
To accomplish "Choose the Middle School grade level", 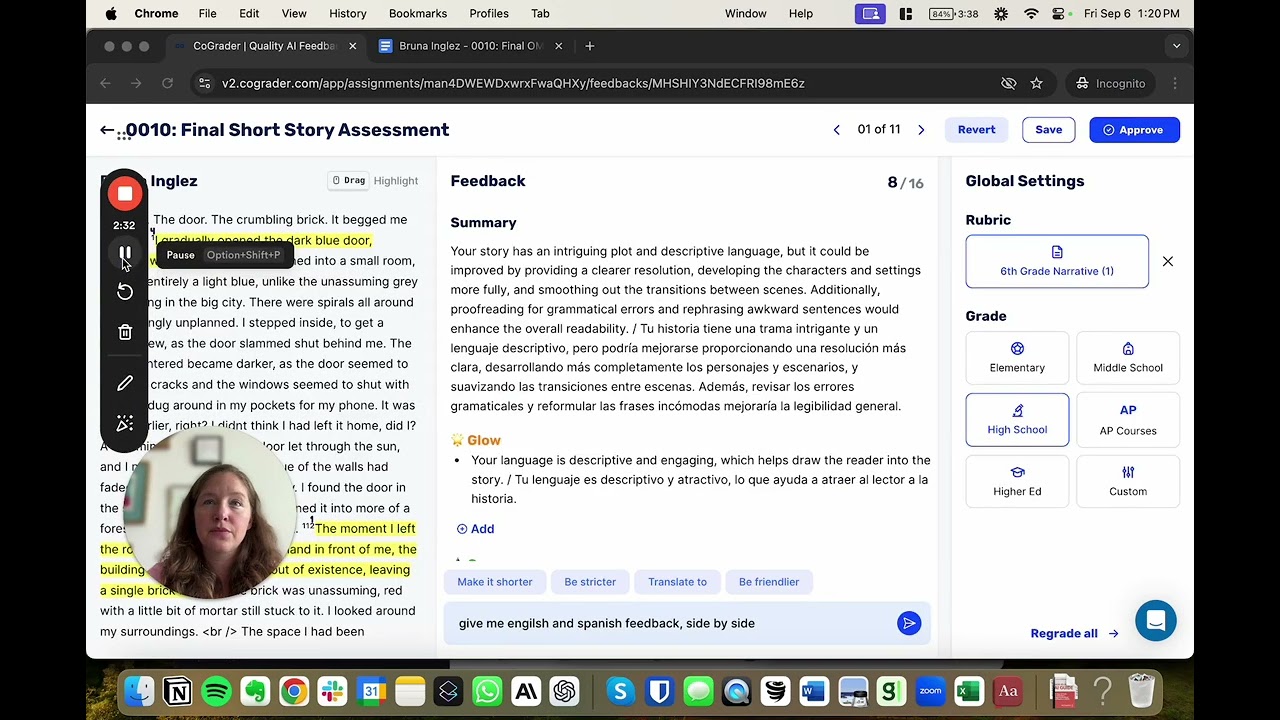I will [1128, 357].
